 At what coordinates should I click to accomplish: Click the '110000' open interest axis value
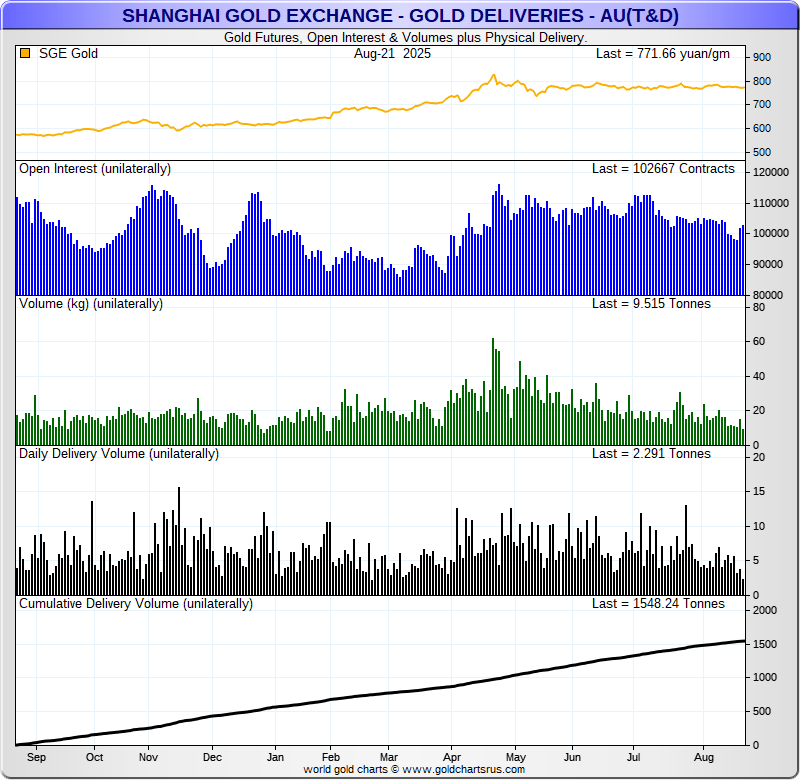click(771, 203)
